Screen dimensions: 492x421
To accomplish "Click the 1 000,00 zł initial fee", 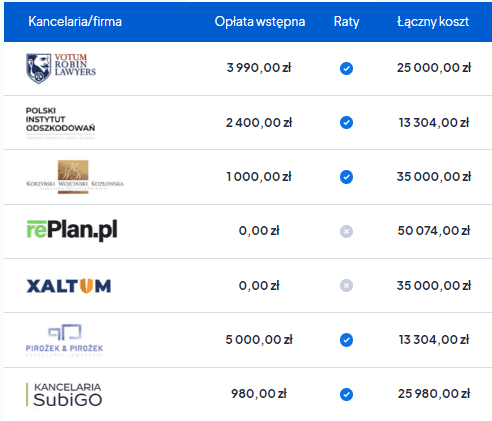I will [x=259, y=177].
